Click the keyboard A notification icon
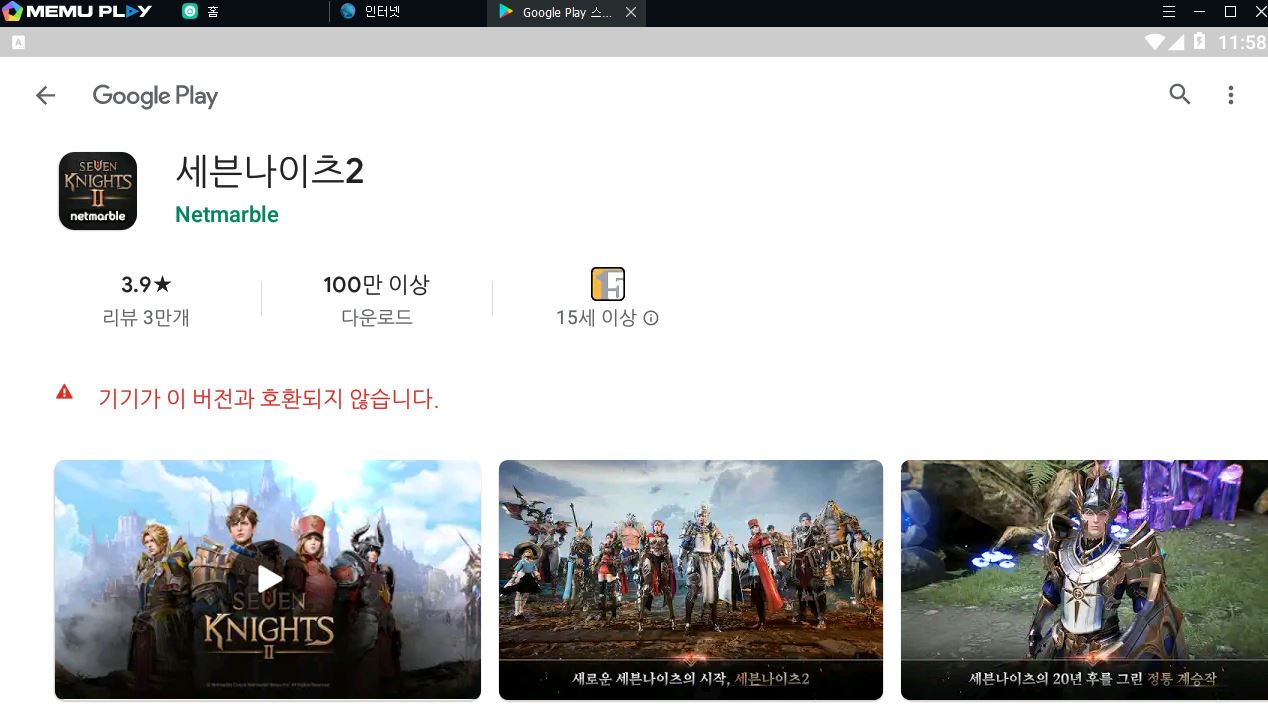The image size is (1268, 719). coord(18,42)
